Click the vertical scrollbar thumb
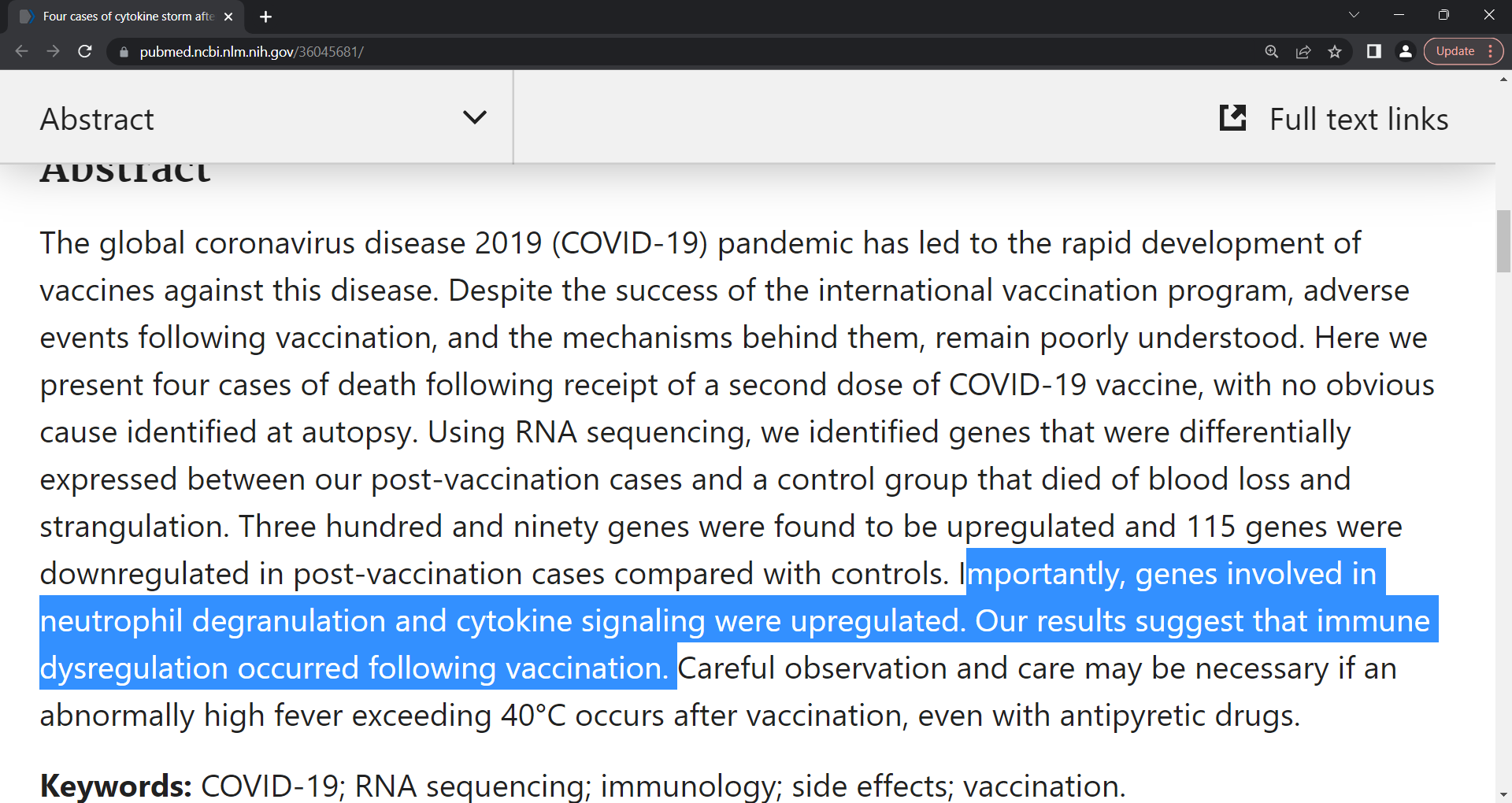The width and height of the screenshot is (1512, 803). (1503, 240)
